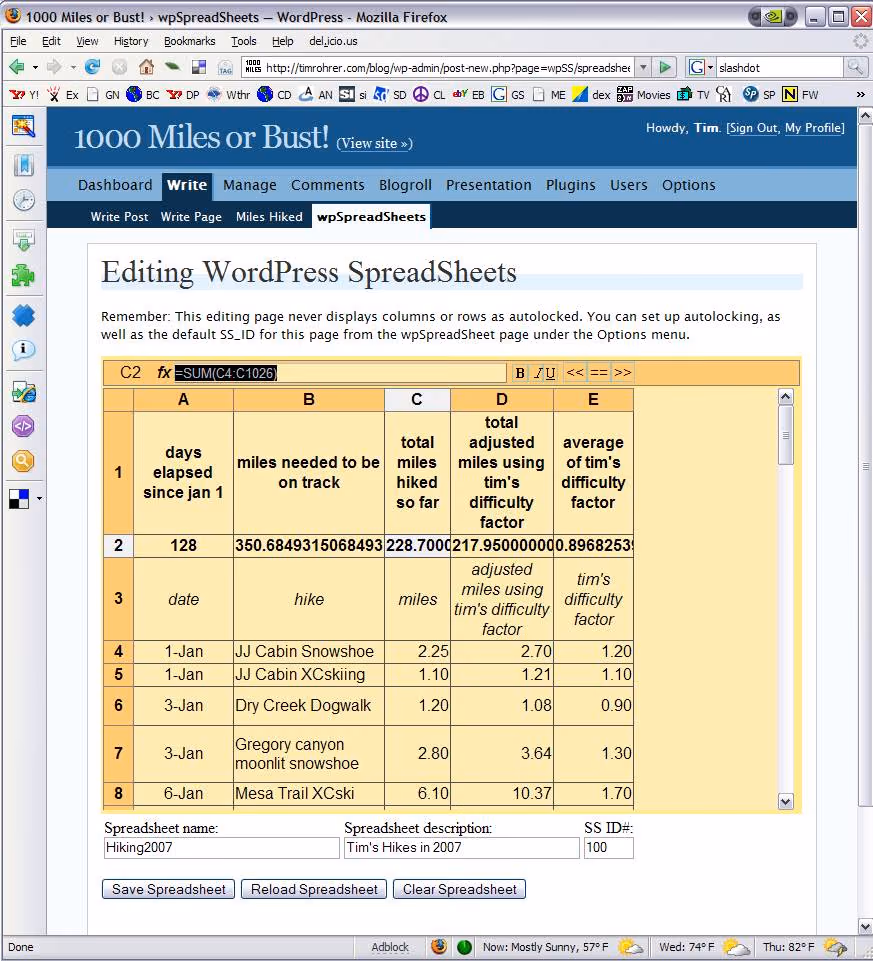This screenshot has height=961, width=873.
Task: Click the green Go arrow beside URL
Action: [665, 67]
